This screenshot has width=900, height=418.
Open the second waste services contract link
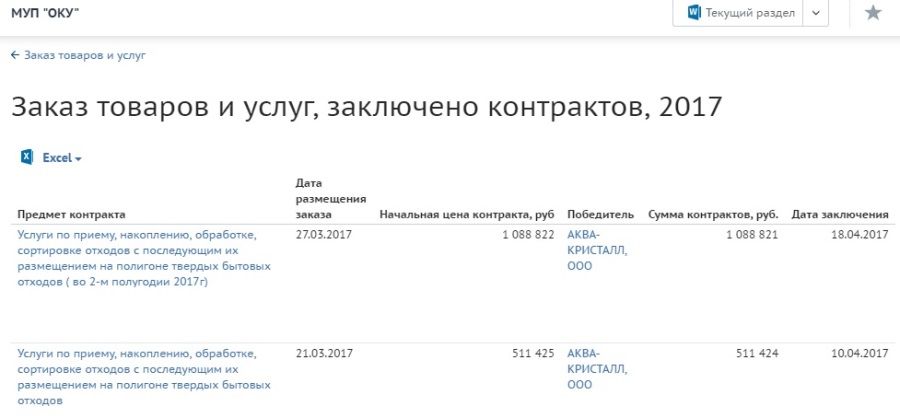tap(137, 377)
